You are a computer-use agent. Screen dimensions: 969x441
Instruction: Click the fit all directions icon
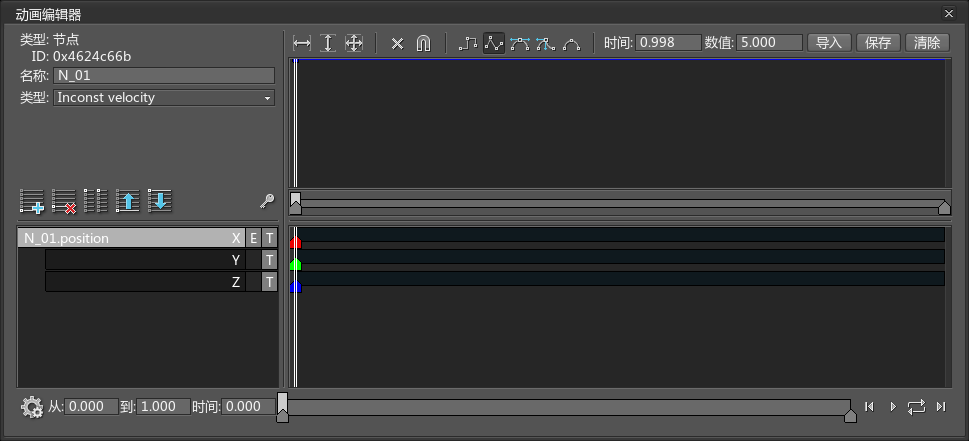pos(353,43)
